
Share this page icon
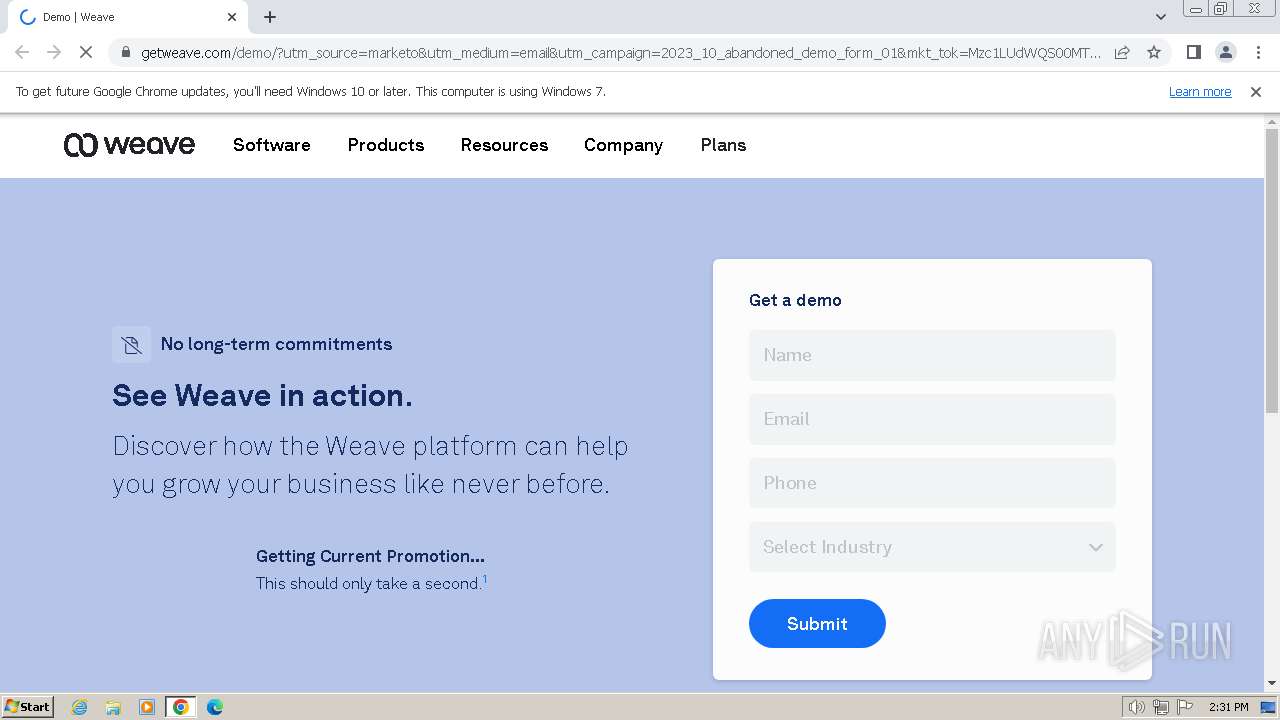point(1122,52)
